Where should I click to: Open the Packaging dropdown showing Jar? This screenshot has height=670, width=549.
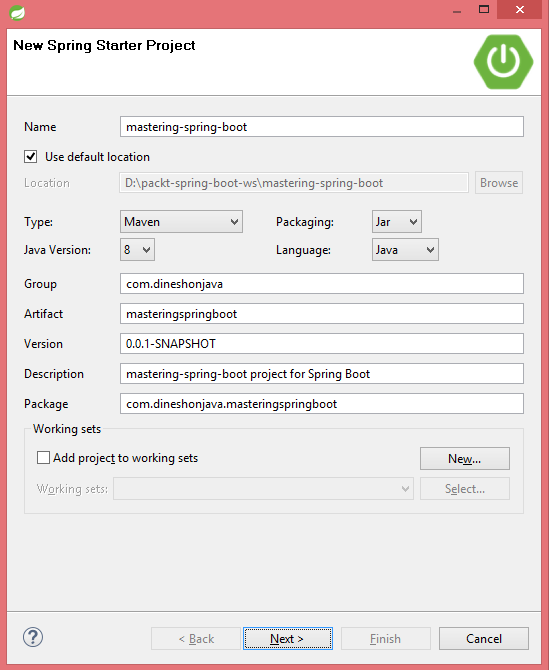pos(396,222)
